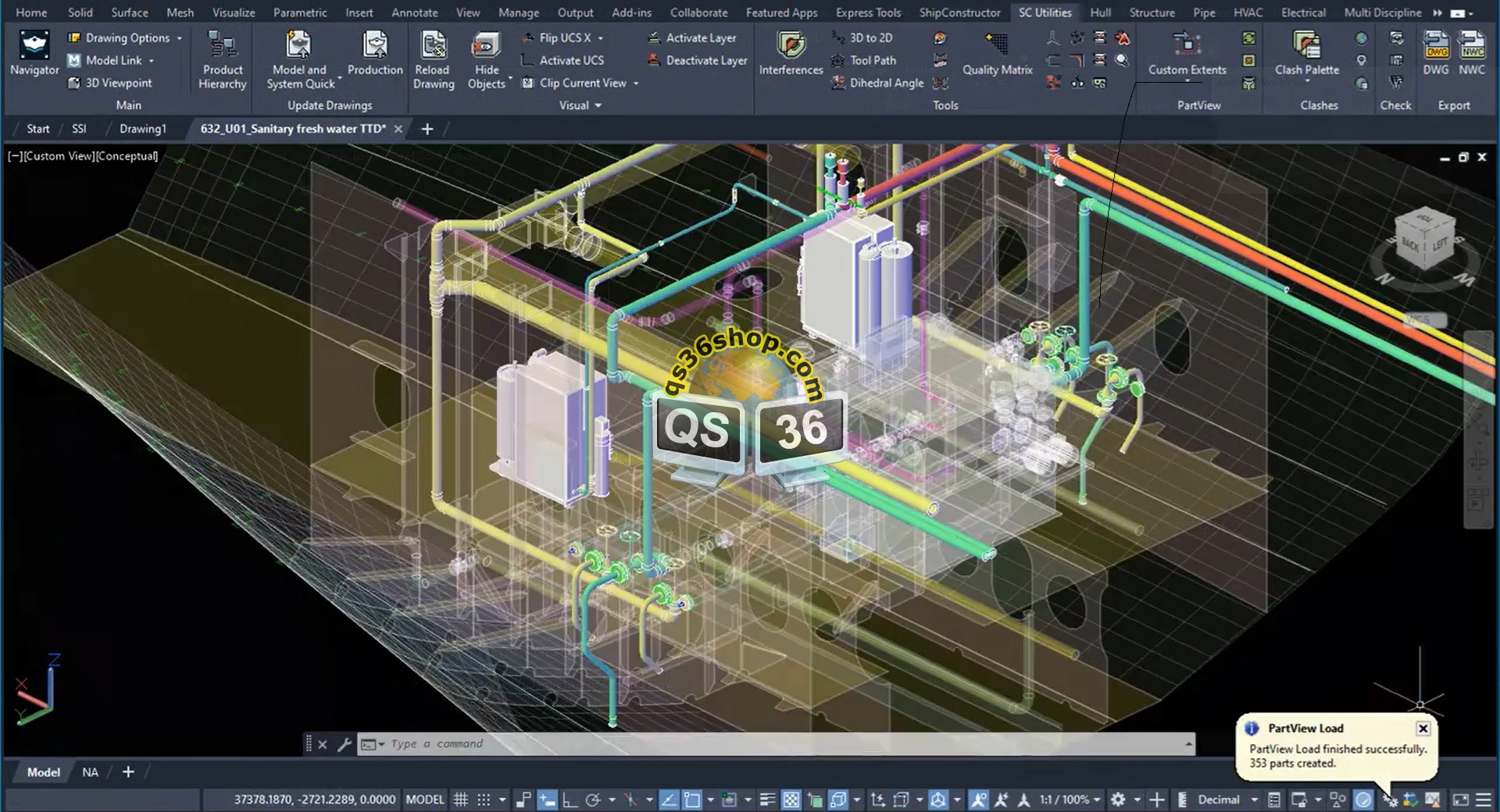The height and width of the screenshot is (812, 1500).
Task: Toggle ortho mode in status bar
Action: click(x=570, y=800)
